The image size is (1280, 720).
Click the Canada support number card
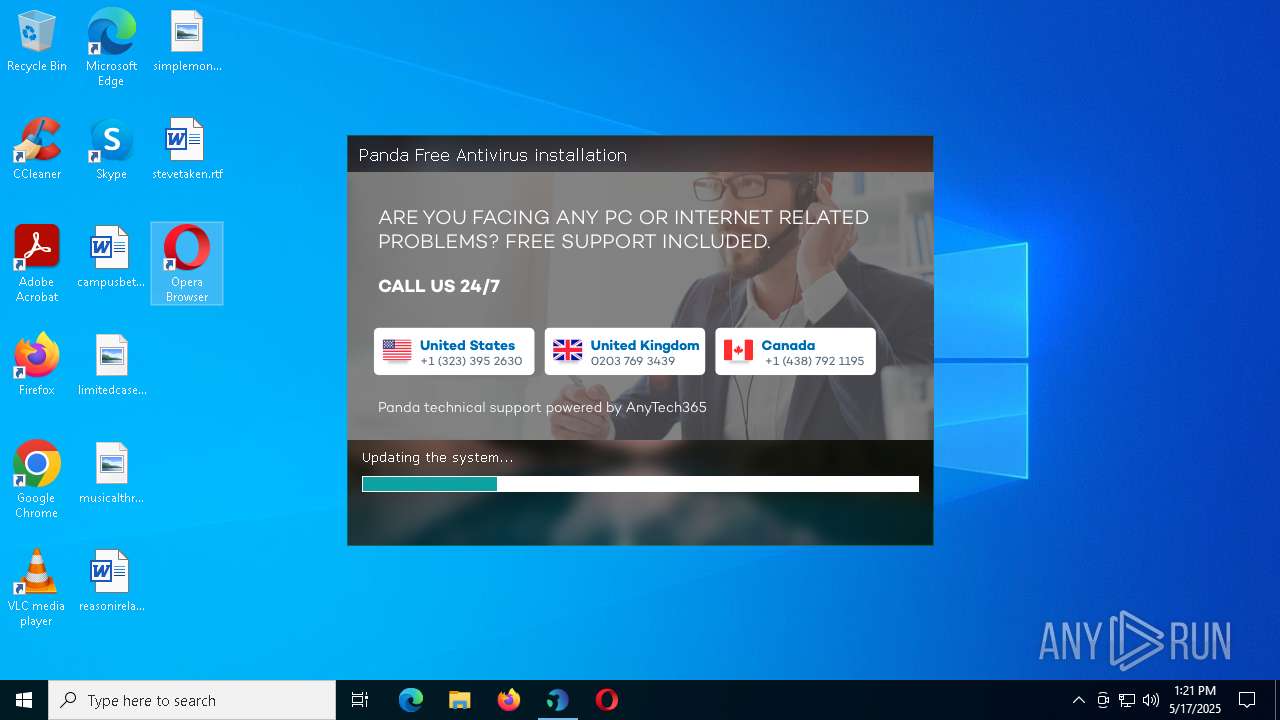[x=795, y=352]
